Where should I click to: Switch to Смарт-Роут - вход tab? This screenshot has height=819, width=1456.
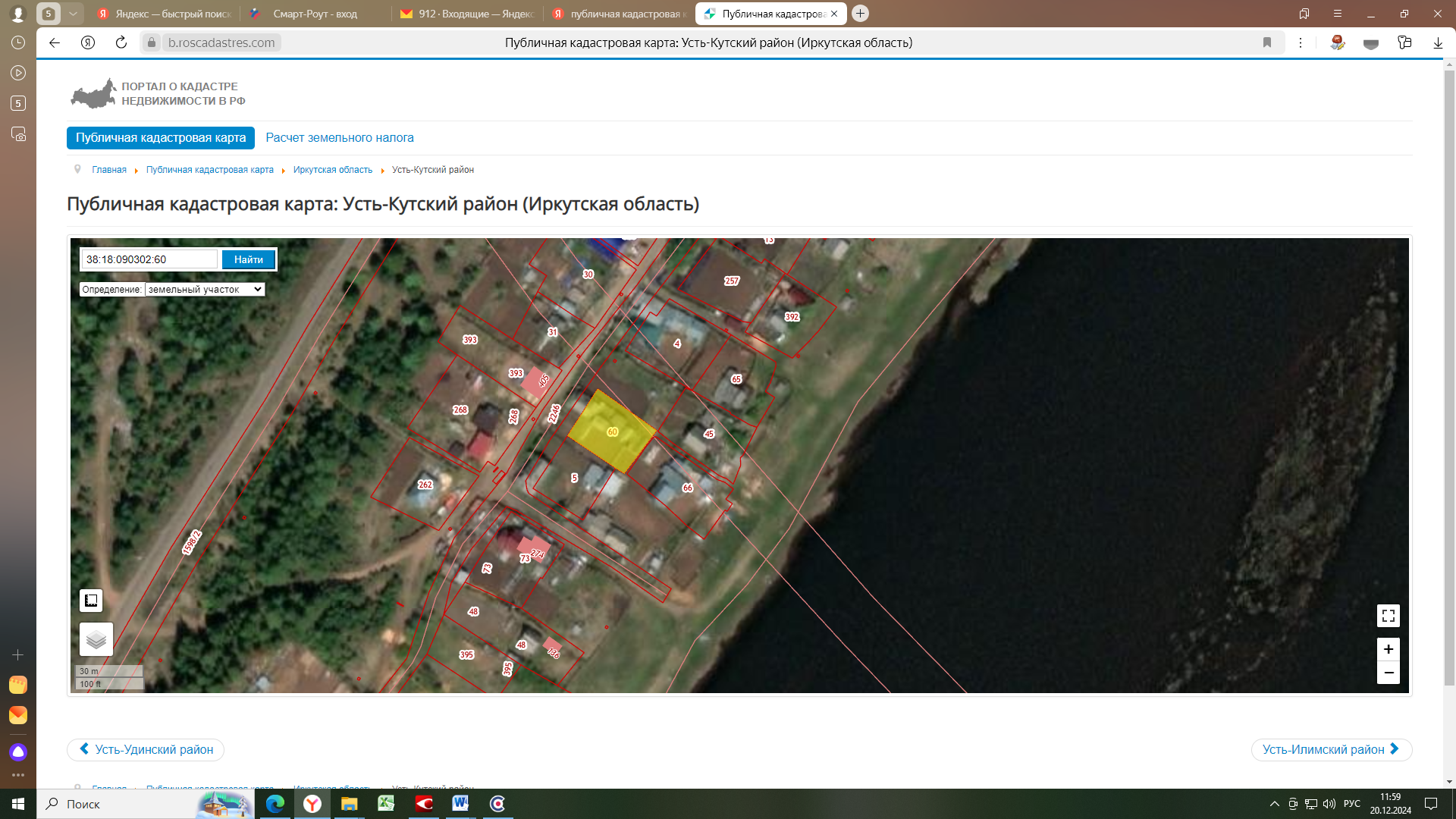point(315,14)
